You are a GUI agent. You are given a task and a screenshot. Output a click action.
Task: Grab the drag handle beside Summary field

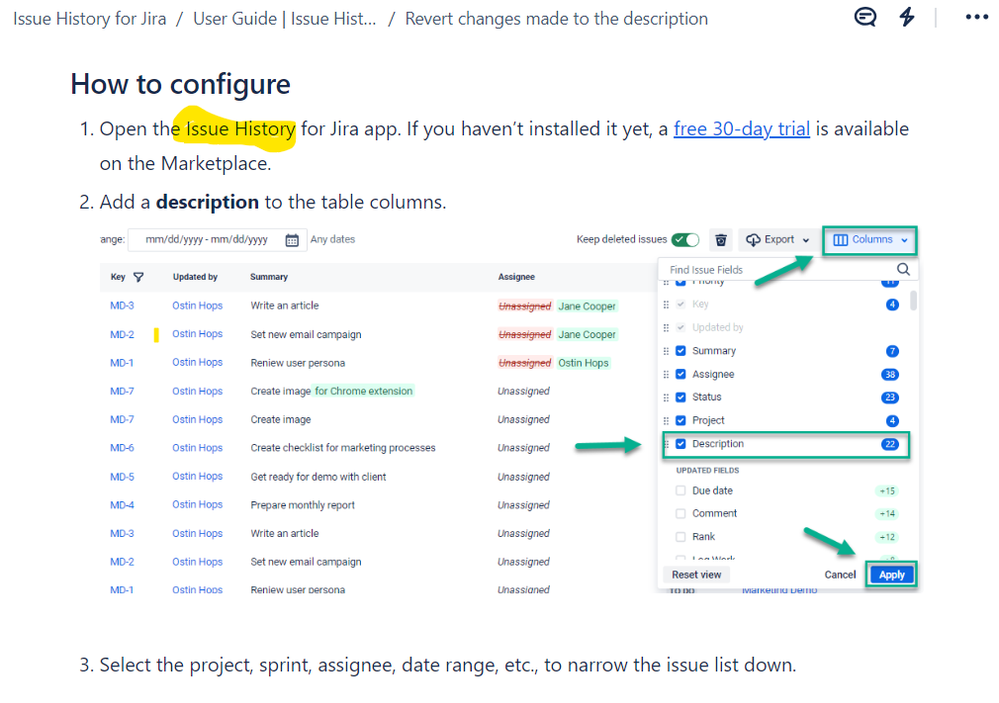666,351
